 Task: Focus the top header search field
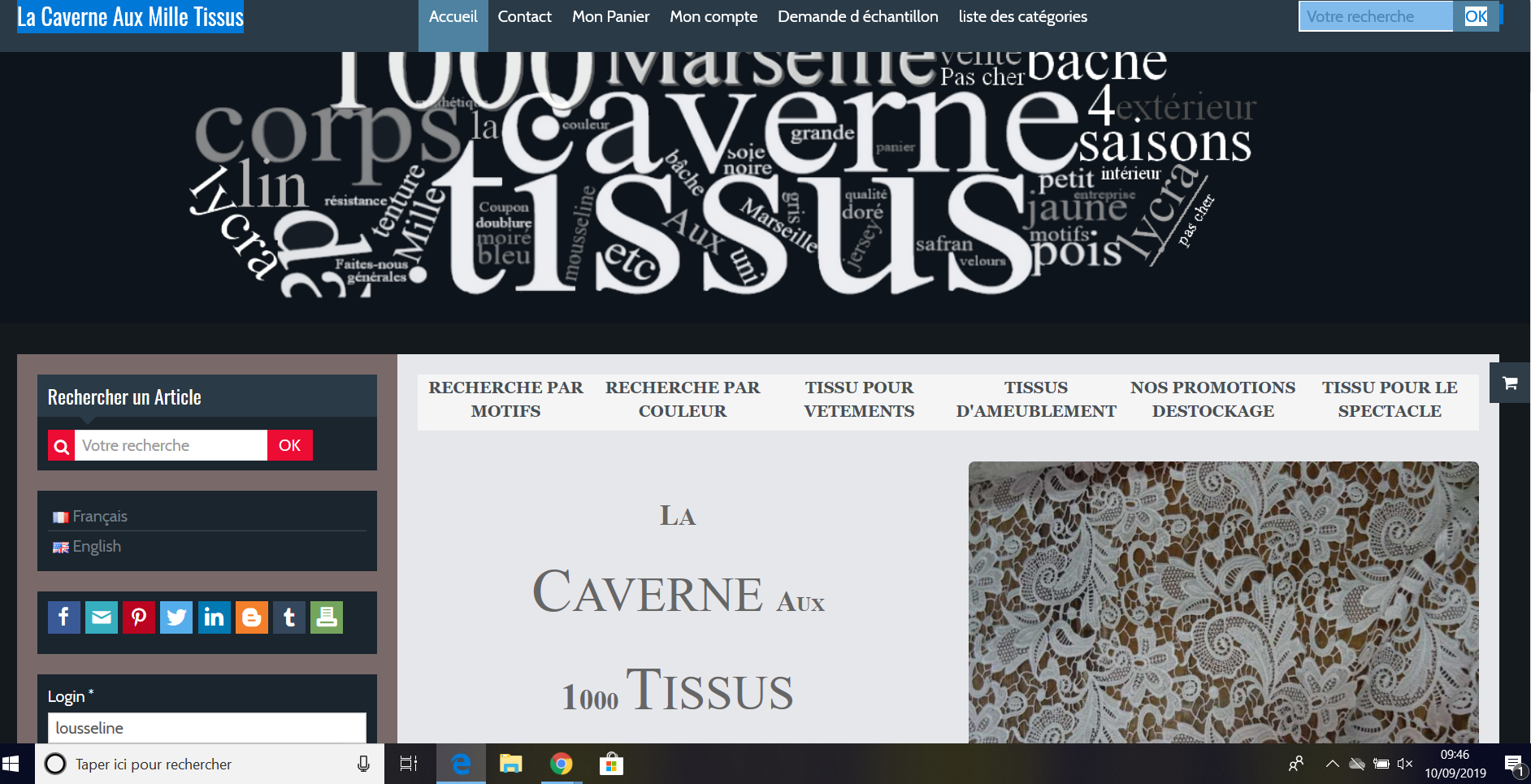1376,16
